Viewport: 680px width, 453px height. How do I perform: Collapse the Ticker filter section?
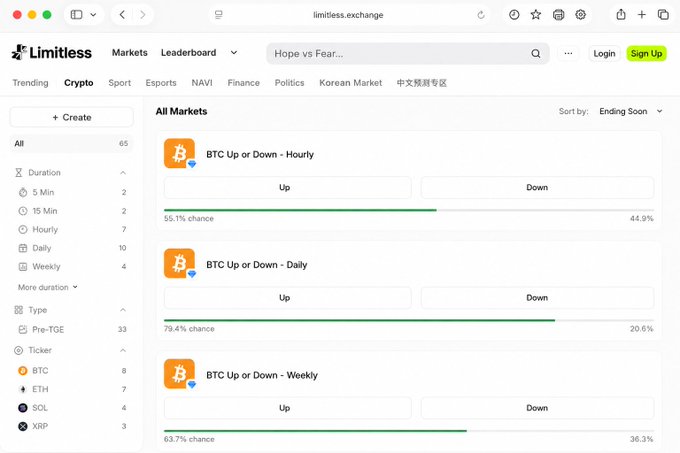[x=123, y=350]
